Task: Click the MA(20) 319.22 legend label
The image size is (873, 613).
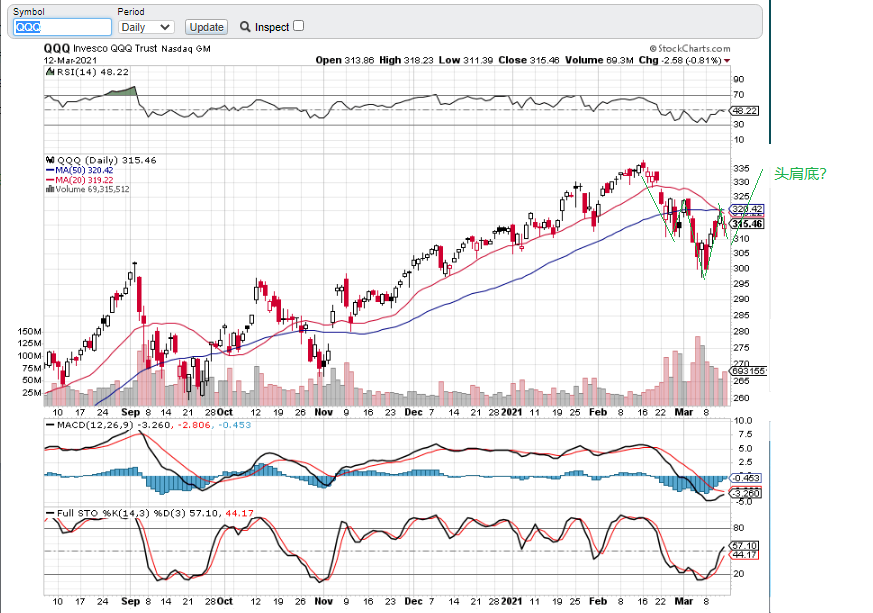Action: click(x=85, y=180)
